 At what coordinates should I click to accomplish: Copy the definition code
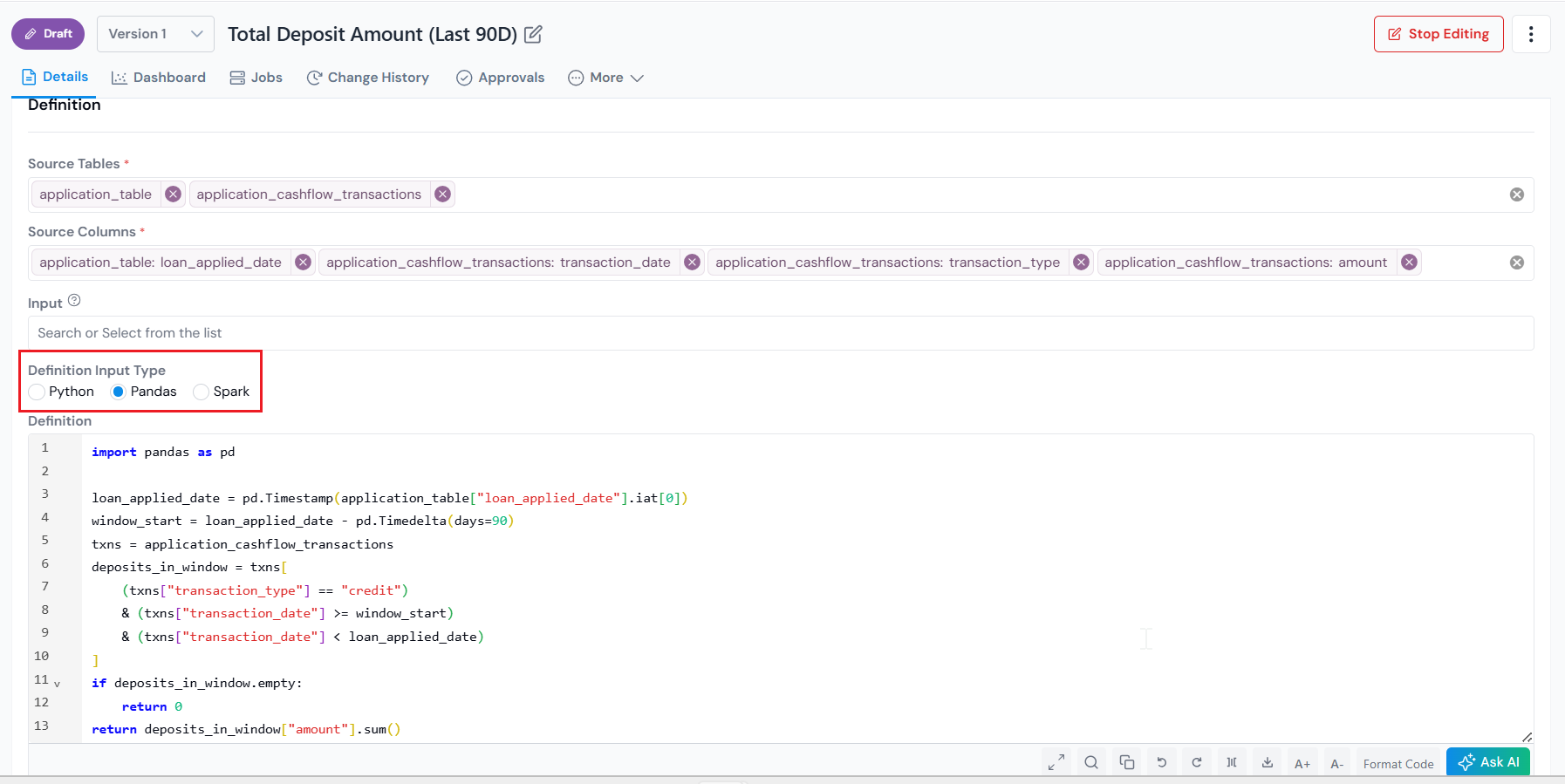point(1127,762)
